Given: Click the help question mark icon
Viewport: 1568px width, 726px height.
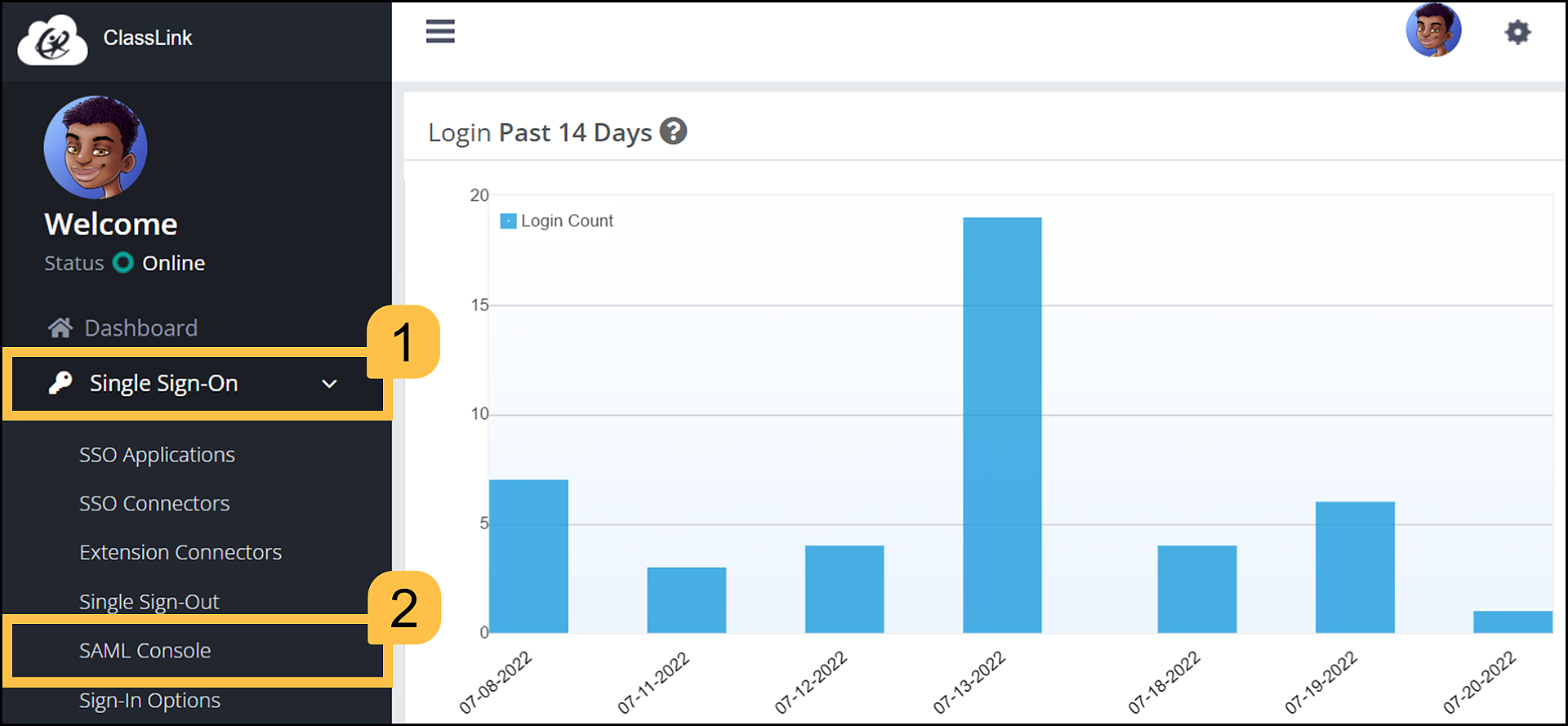Looking at the screenshot, I should 673,131.
